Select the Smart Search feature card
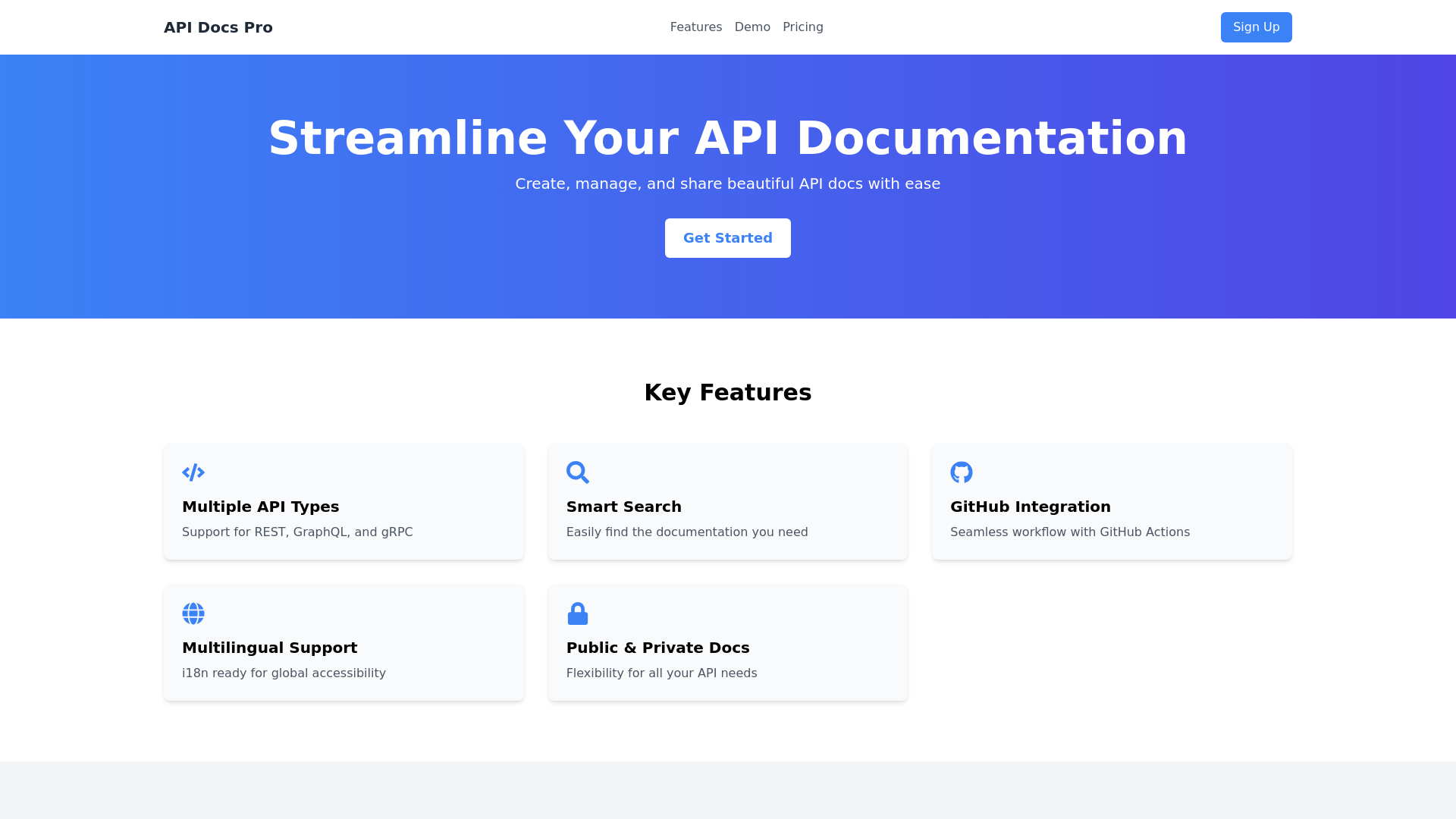This screenshot has height=819, width=1456. pyautogui.click(x=727, y=501)
